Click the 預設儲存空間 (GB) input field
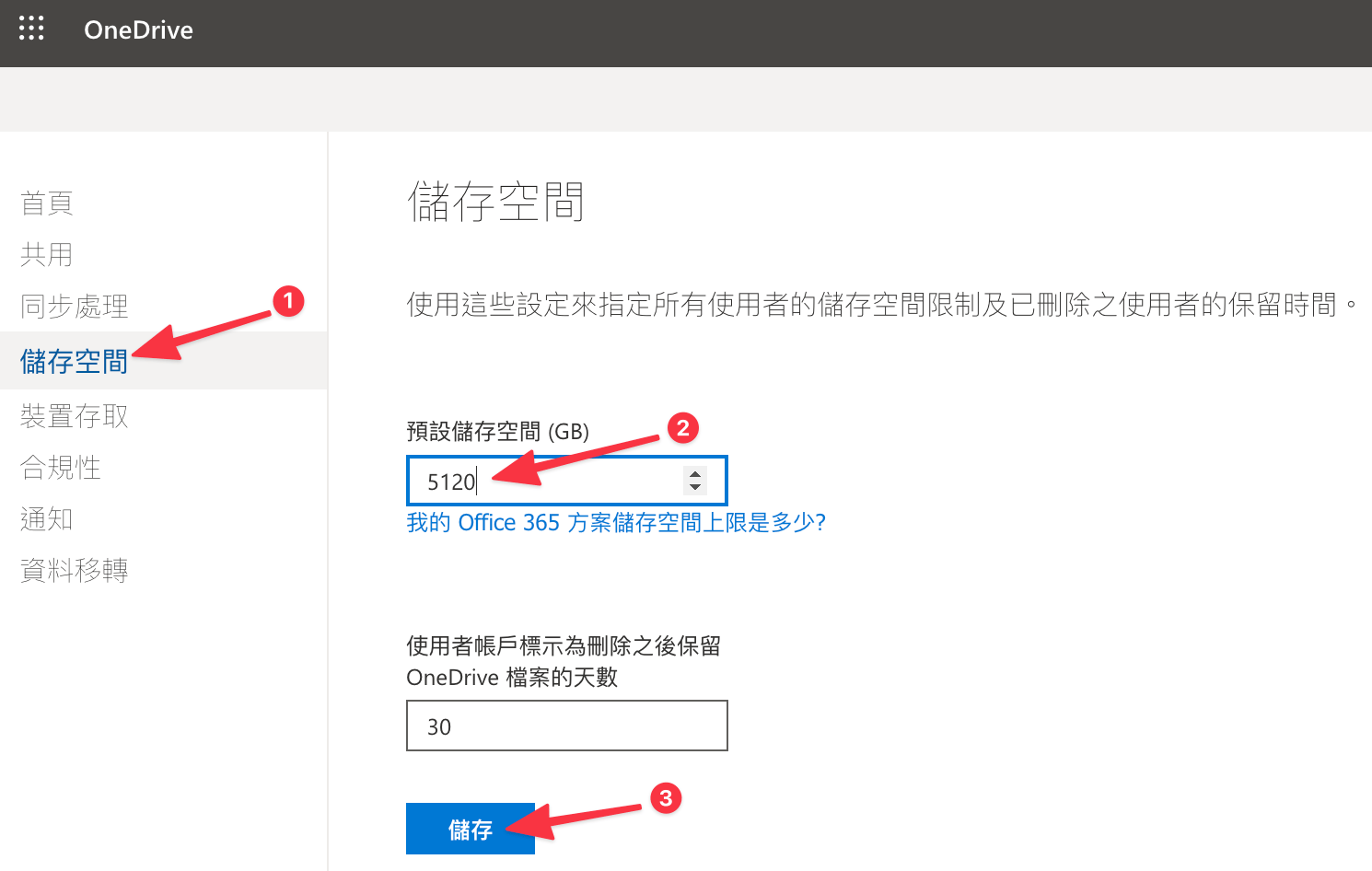Image resolution: width=1372 pixels, height=871 pixels. tap(567, 481)
